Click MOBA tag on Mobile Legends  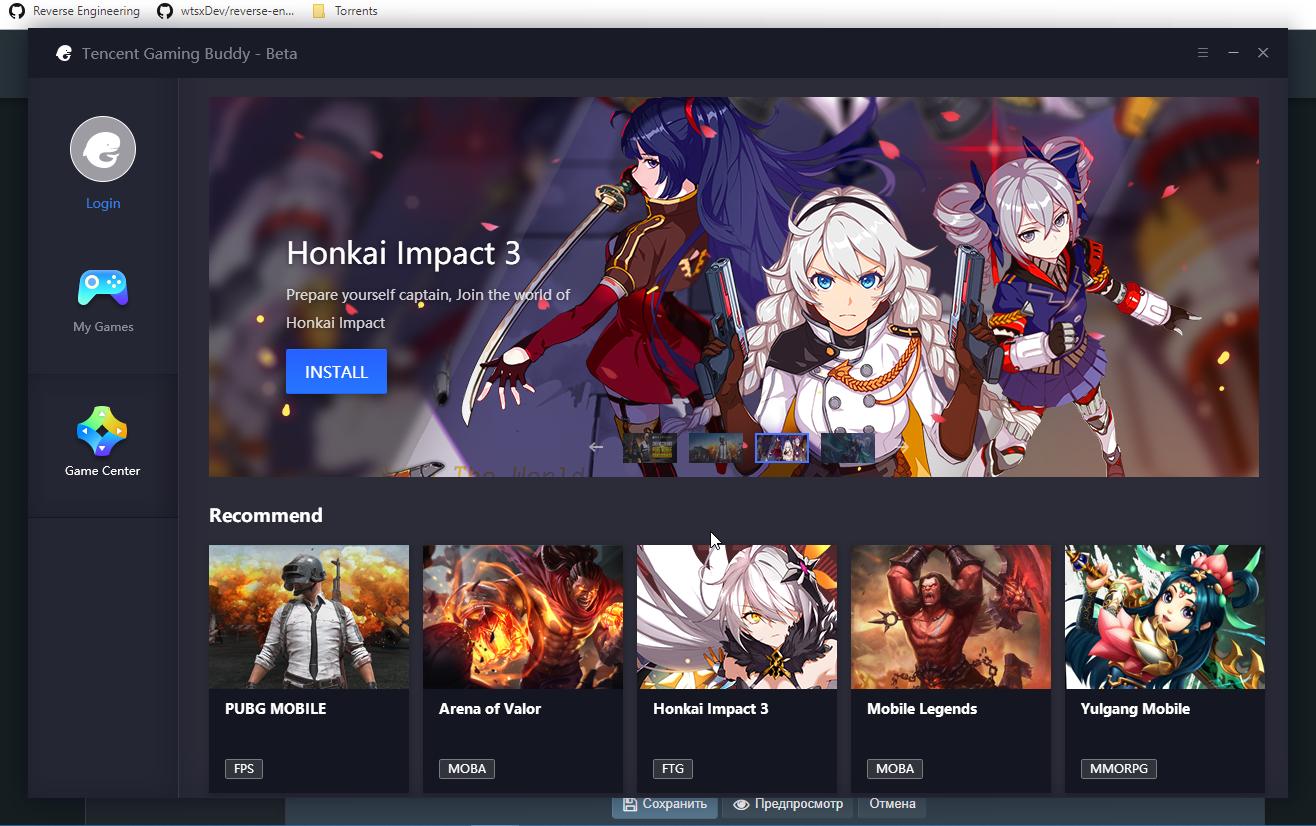click(x=895, y=769)
